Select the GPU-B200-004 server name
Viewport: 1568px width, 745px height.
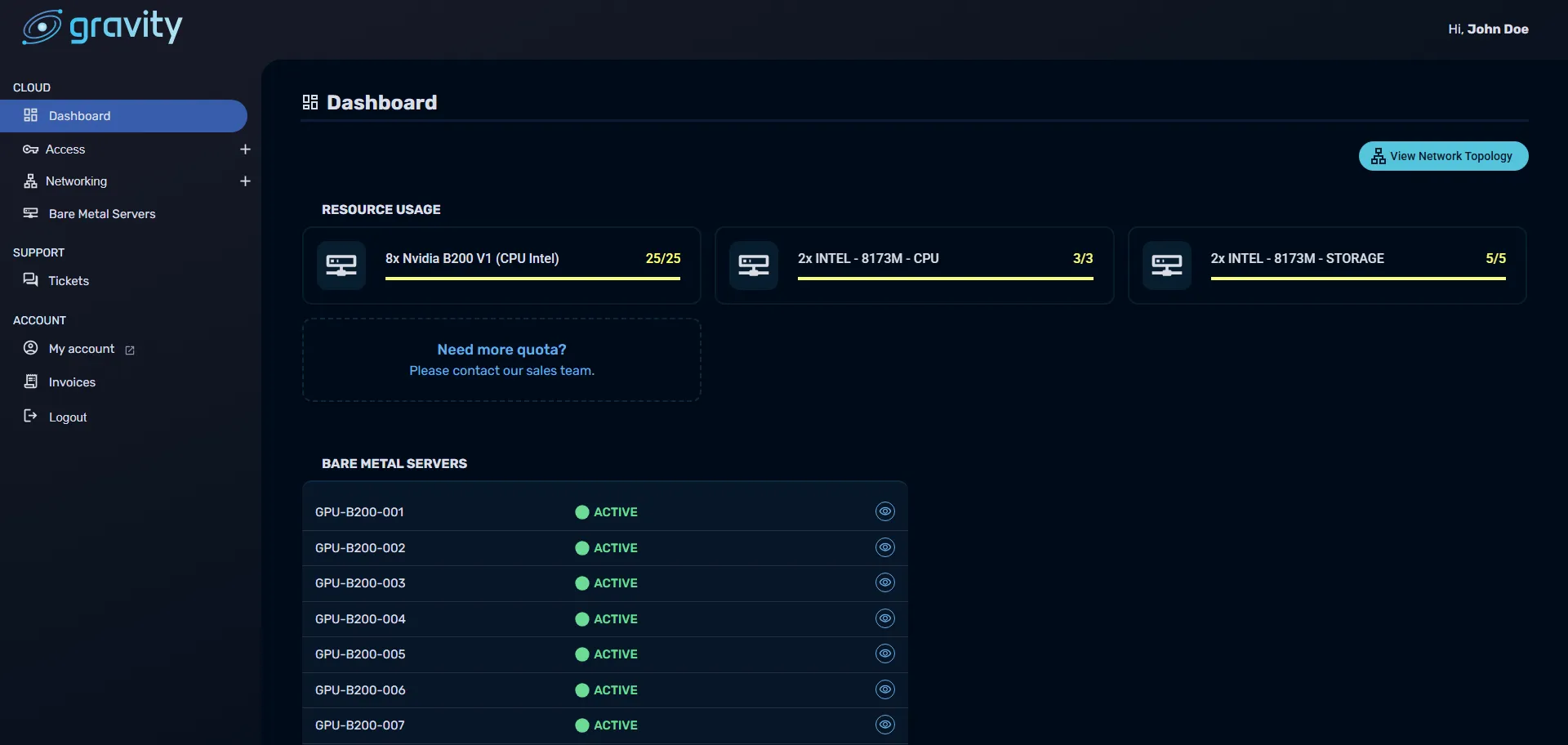(360, 619)
